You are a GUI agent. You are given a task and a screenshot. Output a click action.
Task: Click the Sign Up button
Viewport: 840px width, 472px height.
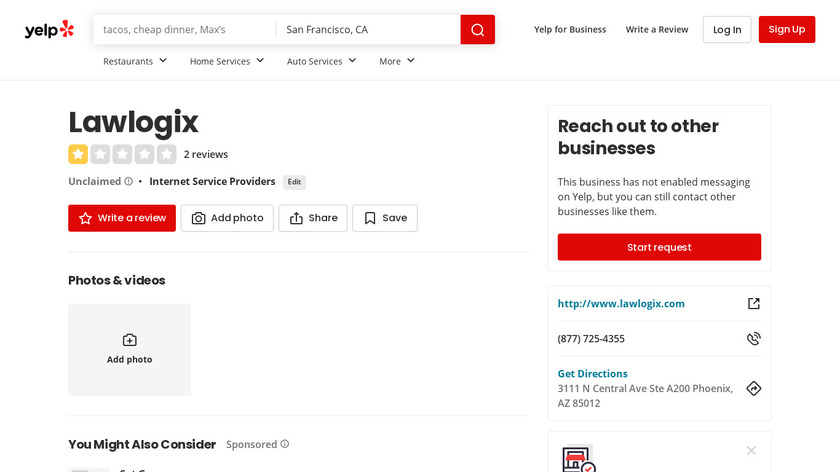pos(786,29)
